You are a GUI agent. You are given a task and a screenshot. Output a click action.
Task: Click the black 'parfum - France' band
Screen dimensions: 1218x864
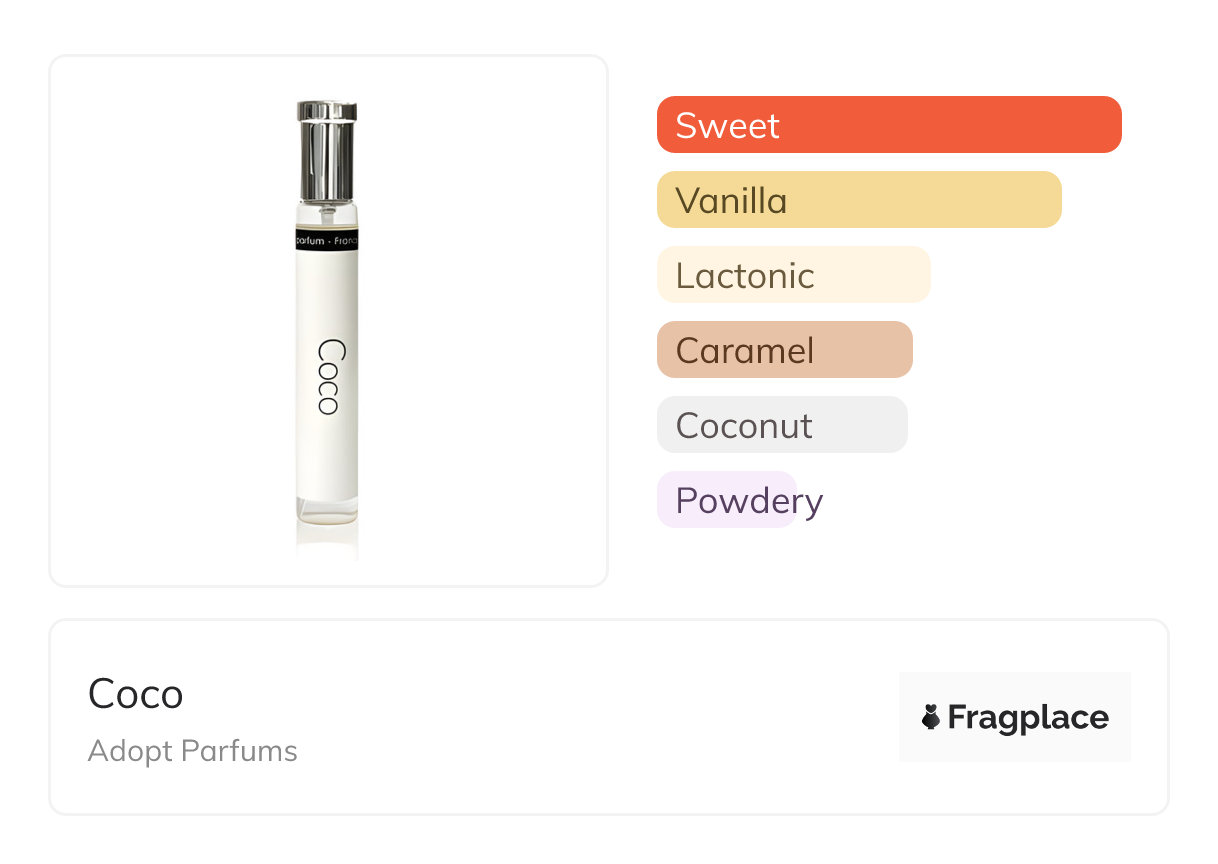tap(327, 241)
